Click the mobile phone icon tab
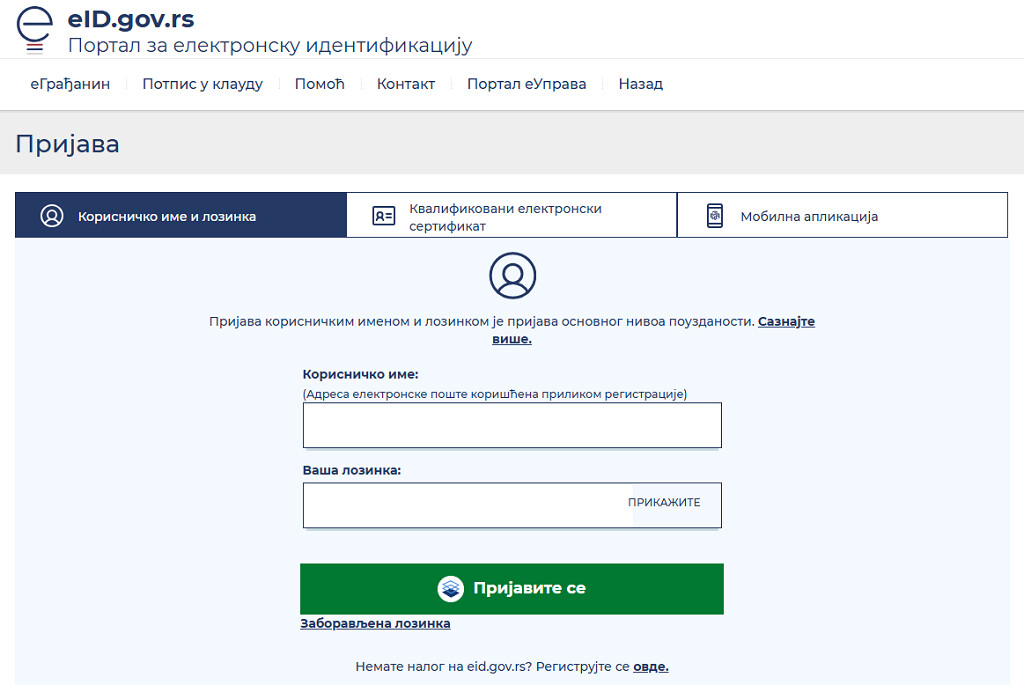 [x=714, y=216]
